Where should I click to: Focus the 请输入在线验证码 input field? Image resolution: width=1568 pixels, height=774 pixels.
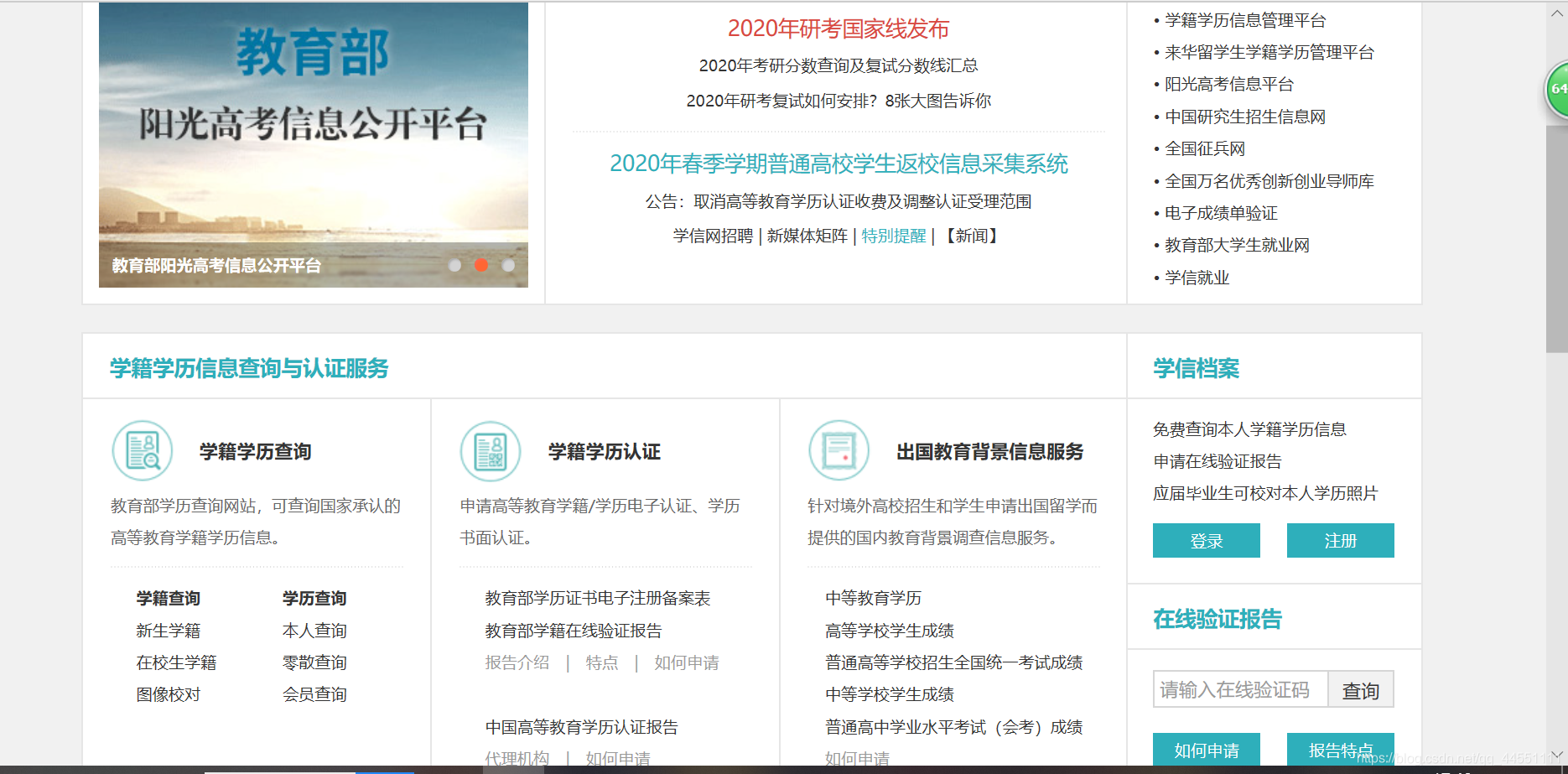pyautogui.click(x=1240, y=689)
